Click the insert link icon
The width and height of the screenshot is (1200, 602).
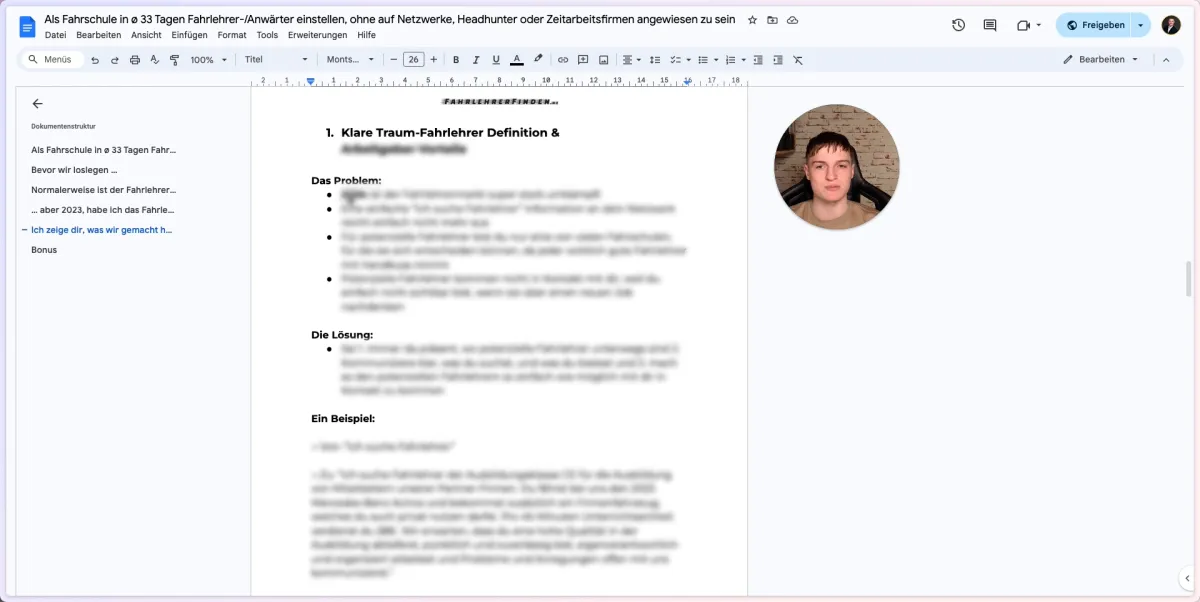pos(563,60)
